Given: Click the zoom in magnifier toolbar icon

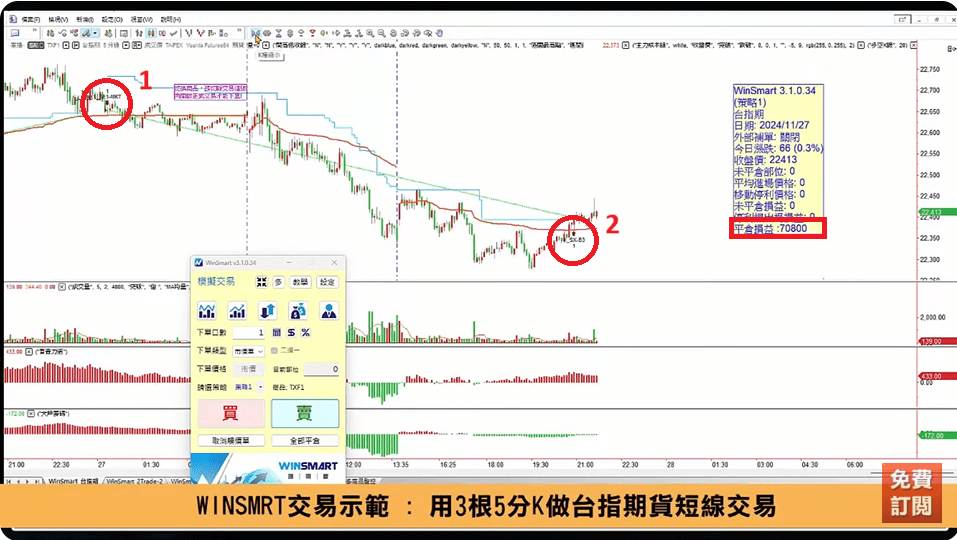Looking at the screenshot, I should click(370, 33).
